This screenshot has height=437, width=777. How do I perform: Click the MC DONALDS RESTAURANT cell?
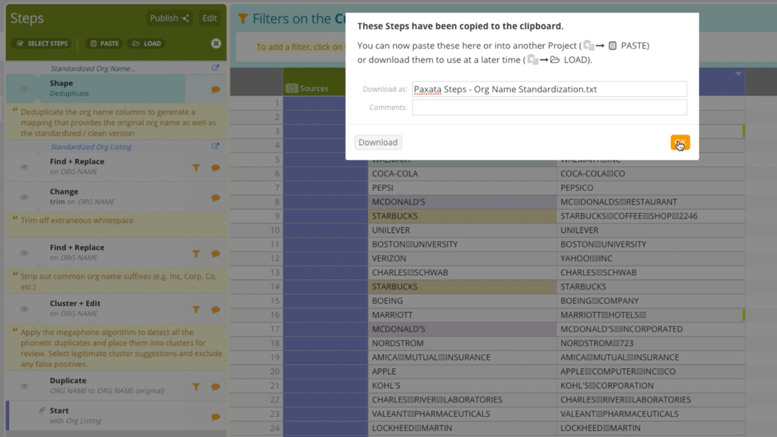point(651,202)
